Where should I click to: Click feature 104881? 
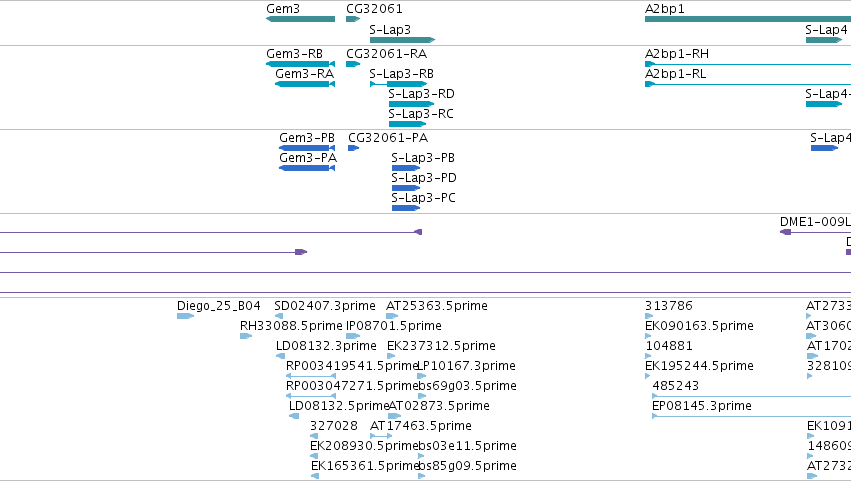pyautogui.click(x=669, y=346)
